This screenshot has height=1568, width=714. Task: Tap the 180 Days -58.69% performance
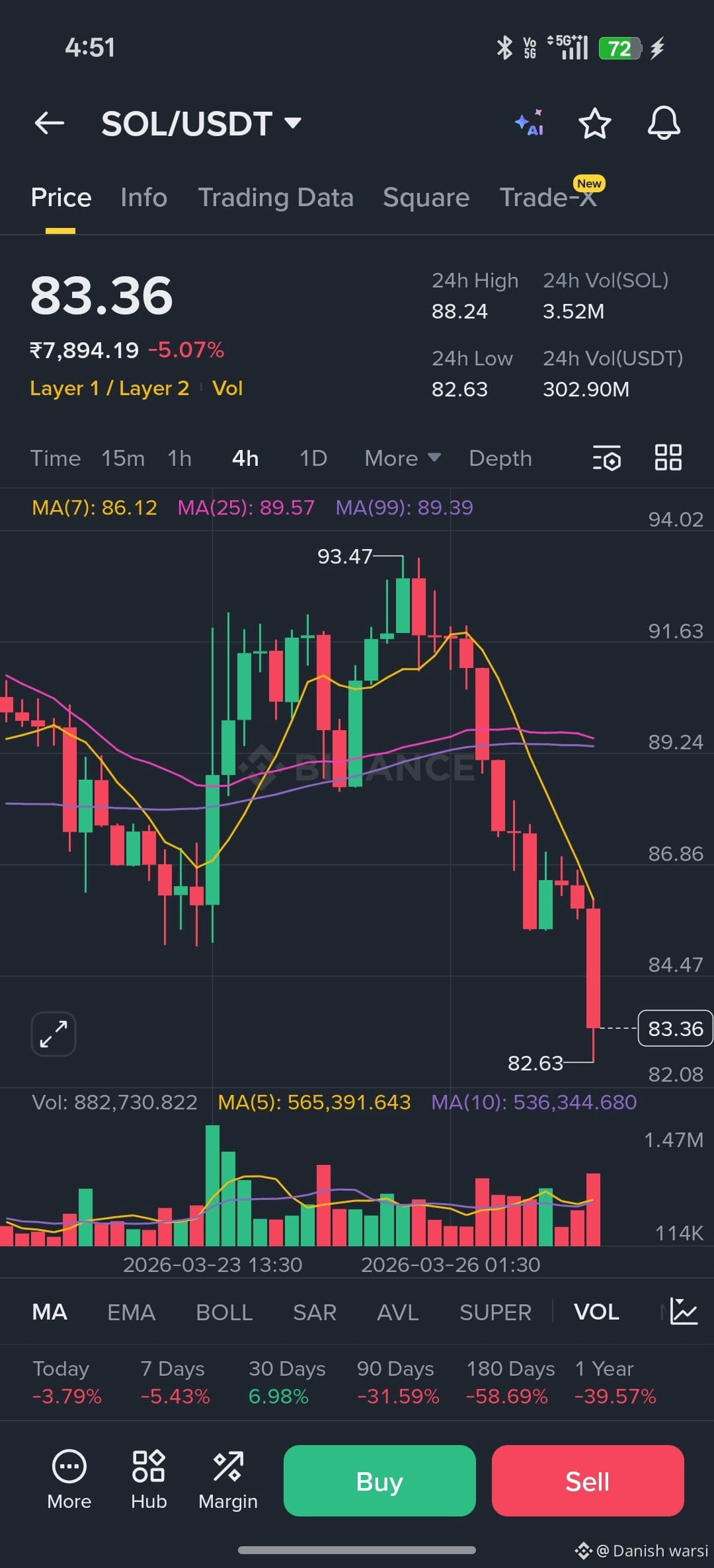510,1382
